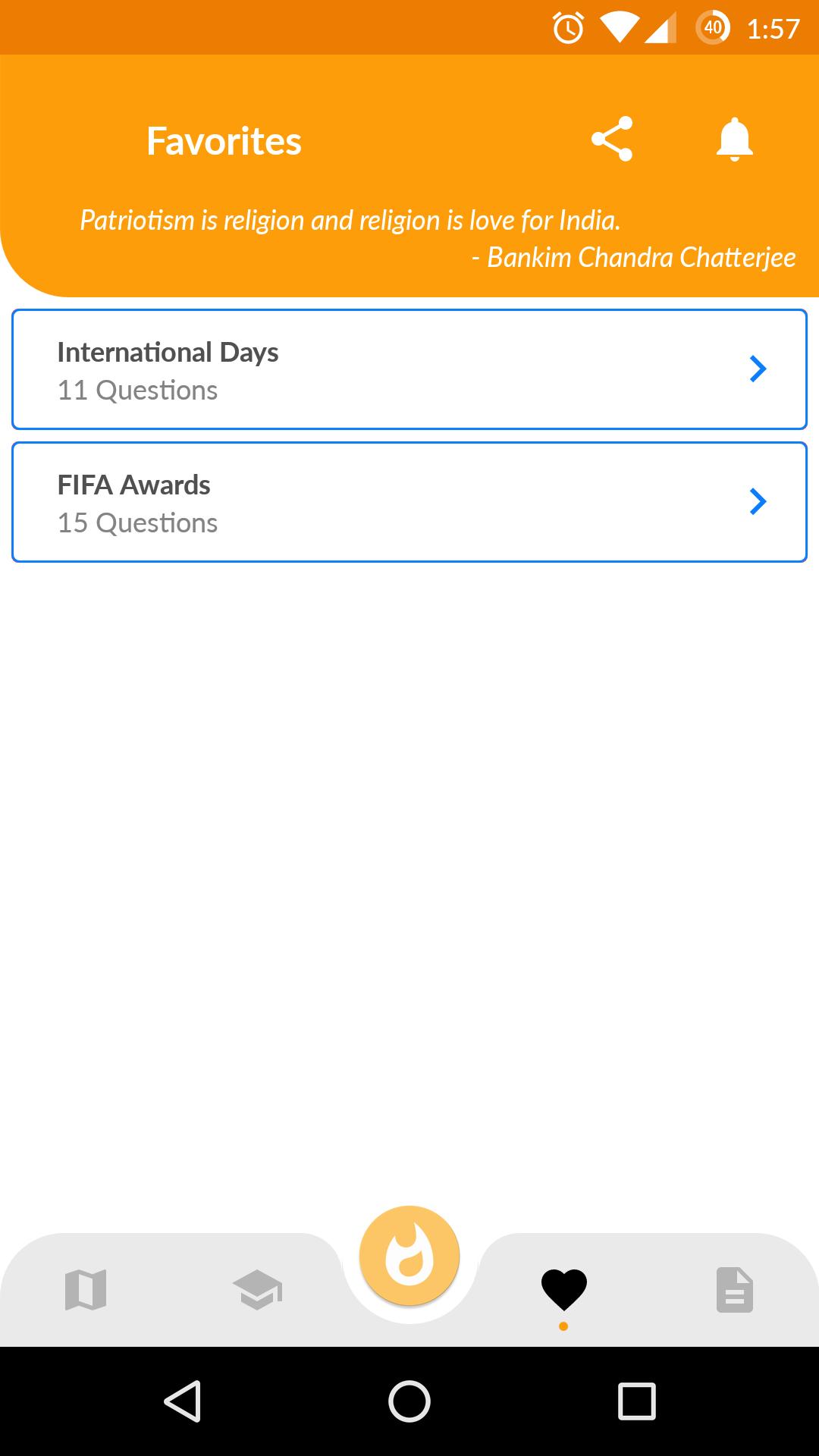The width and height of the screenshot is (819, 1456).
Task: Tap the patriotism quote text
Action: pos(350,221)
